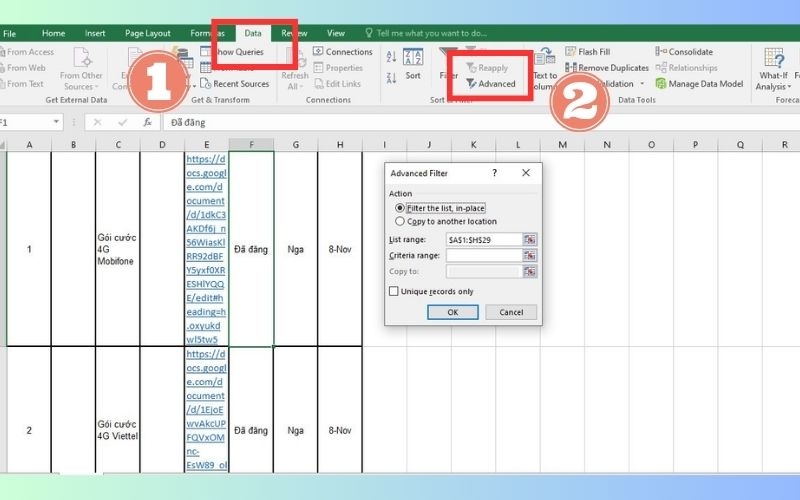Import data From Access
The width and height of the screenshot is (800, 500).
coord(27,52)
